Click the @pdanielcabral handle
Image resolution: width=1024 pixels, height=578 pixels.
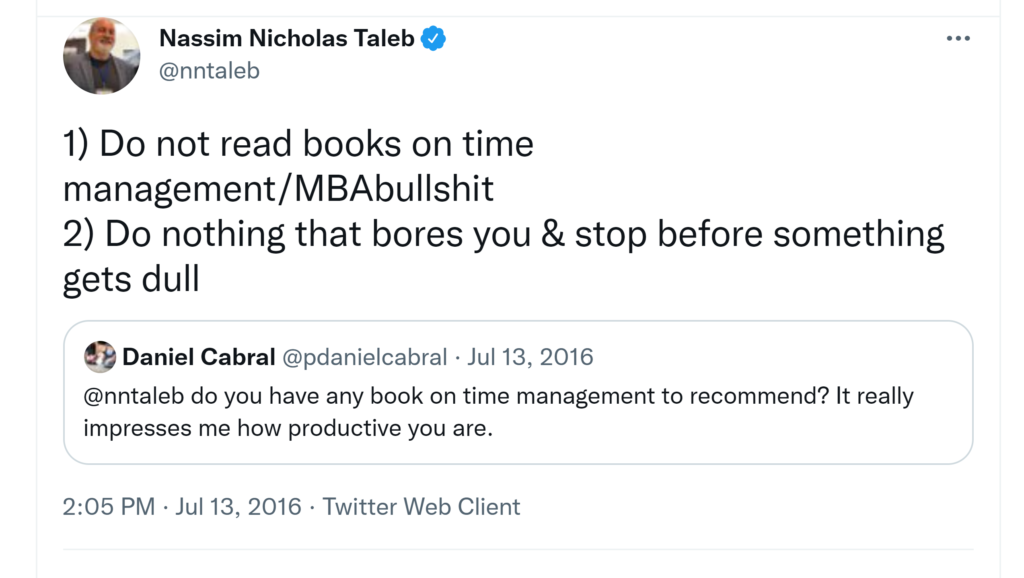coord(365,357)
